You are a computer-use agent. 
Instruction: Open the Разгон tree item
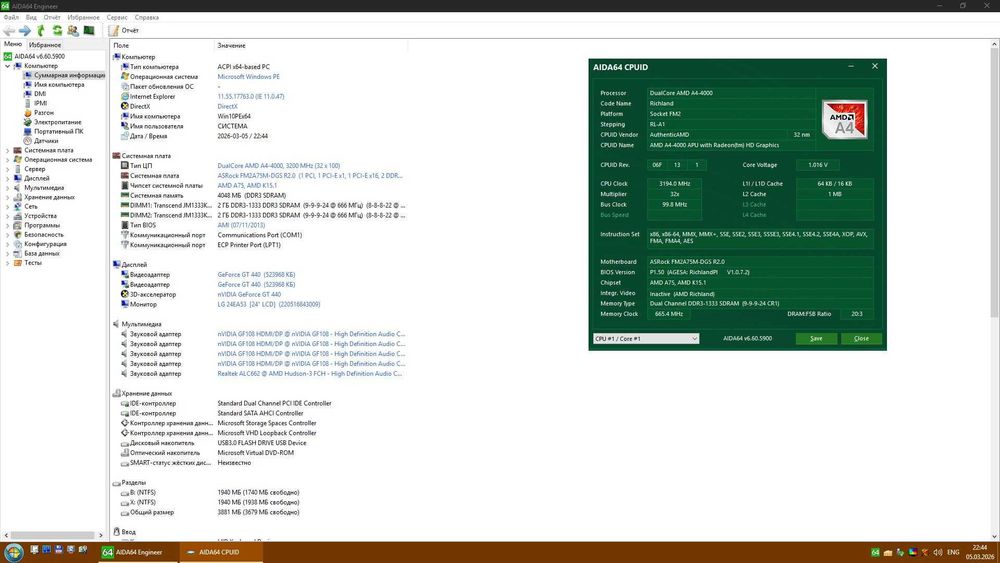43,113
